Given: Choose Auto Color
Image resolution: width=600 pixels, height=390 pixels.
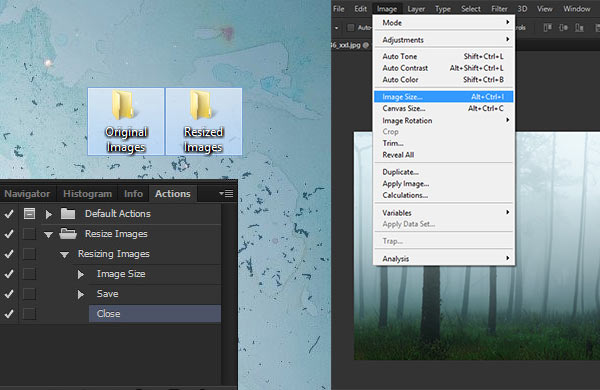Looking at the screenshot, I should (444, 80).
